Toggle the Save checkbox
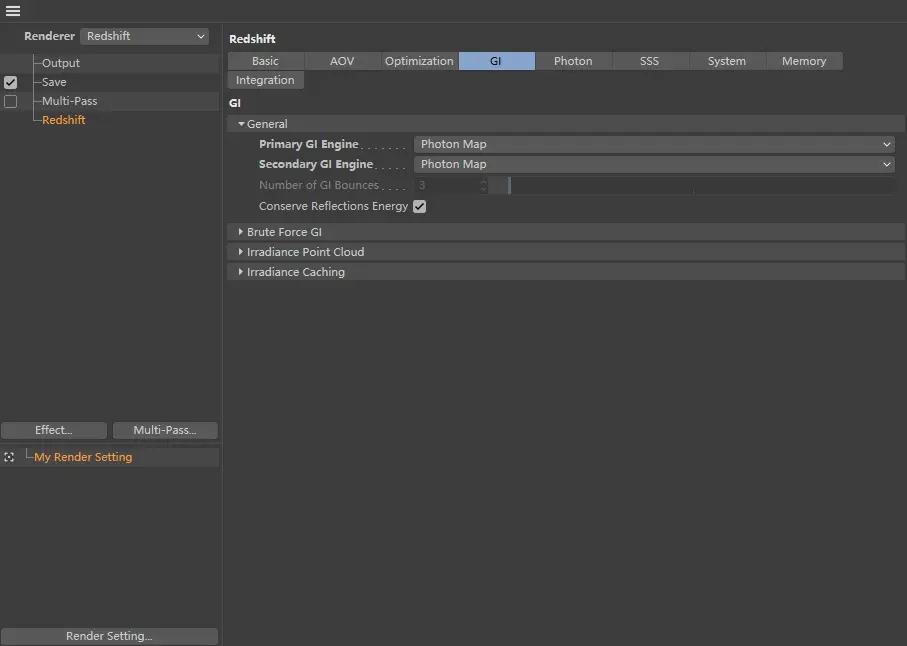907x646 pixels. coord(11,82)
